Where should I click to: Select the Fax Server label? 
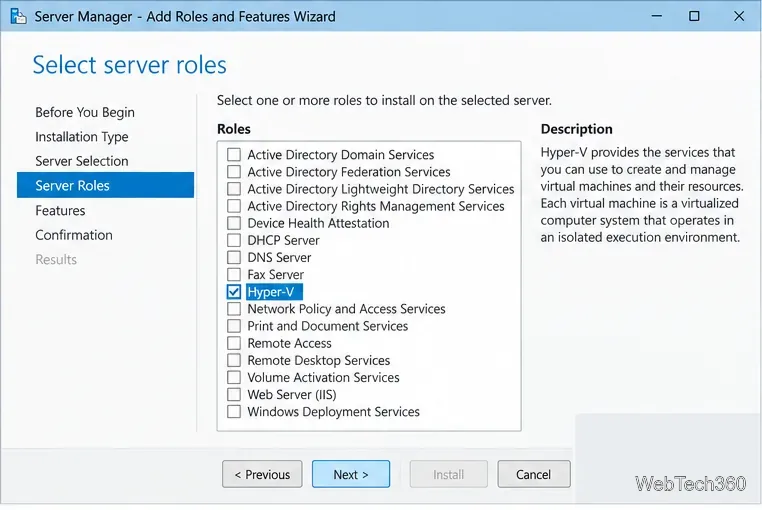(276, 274)
